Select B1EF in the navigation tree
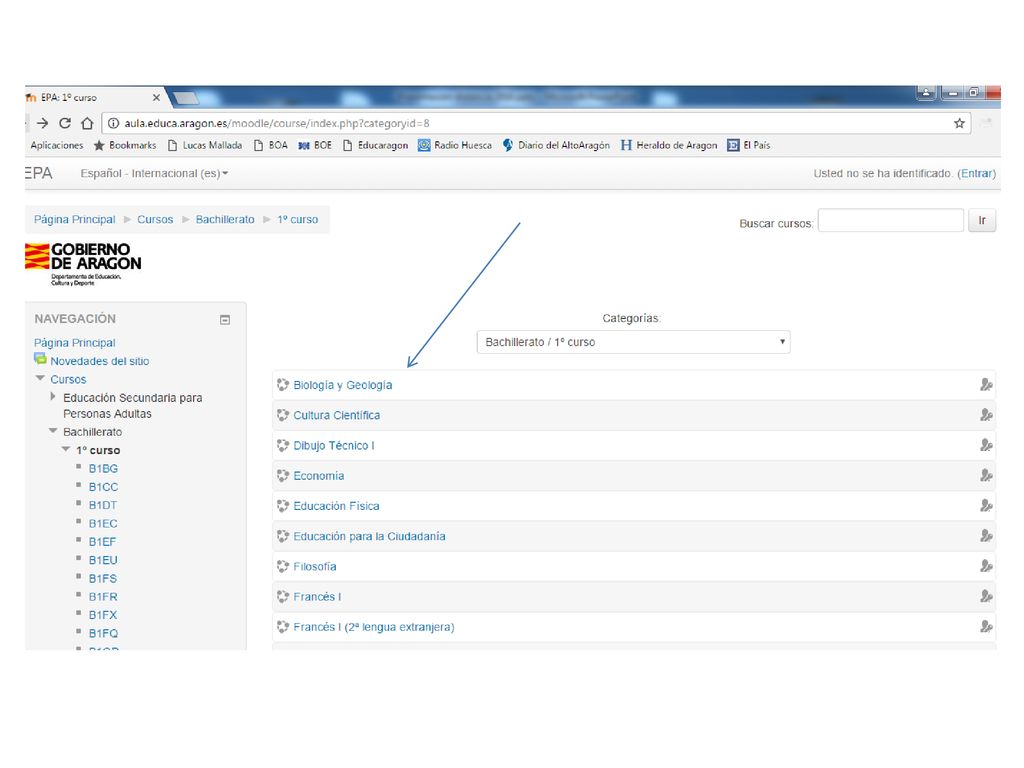 point(103,541)
